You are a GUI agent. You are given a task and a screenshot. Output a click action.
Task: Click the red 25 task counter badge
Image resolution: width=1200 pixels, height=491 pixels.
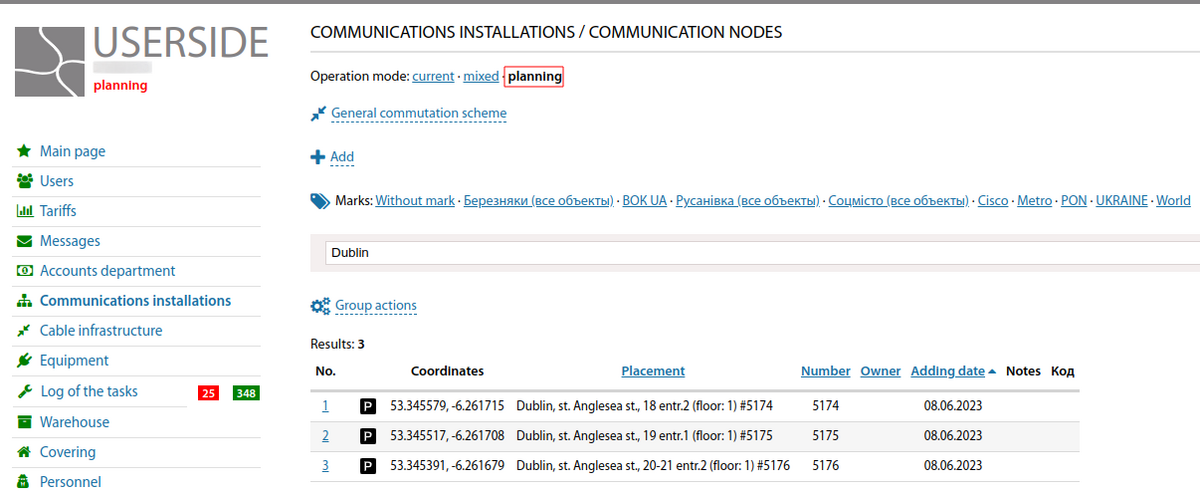208,393
